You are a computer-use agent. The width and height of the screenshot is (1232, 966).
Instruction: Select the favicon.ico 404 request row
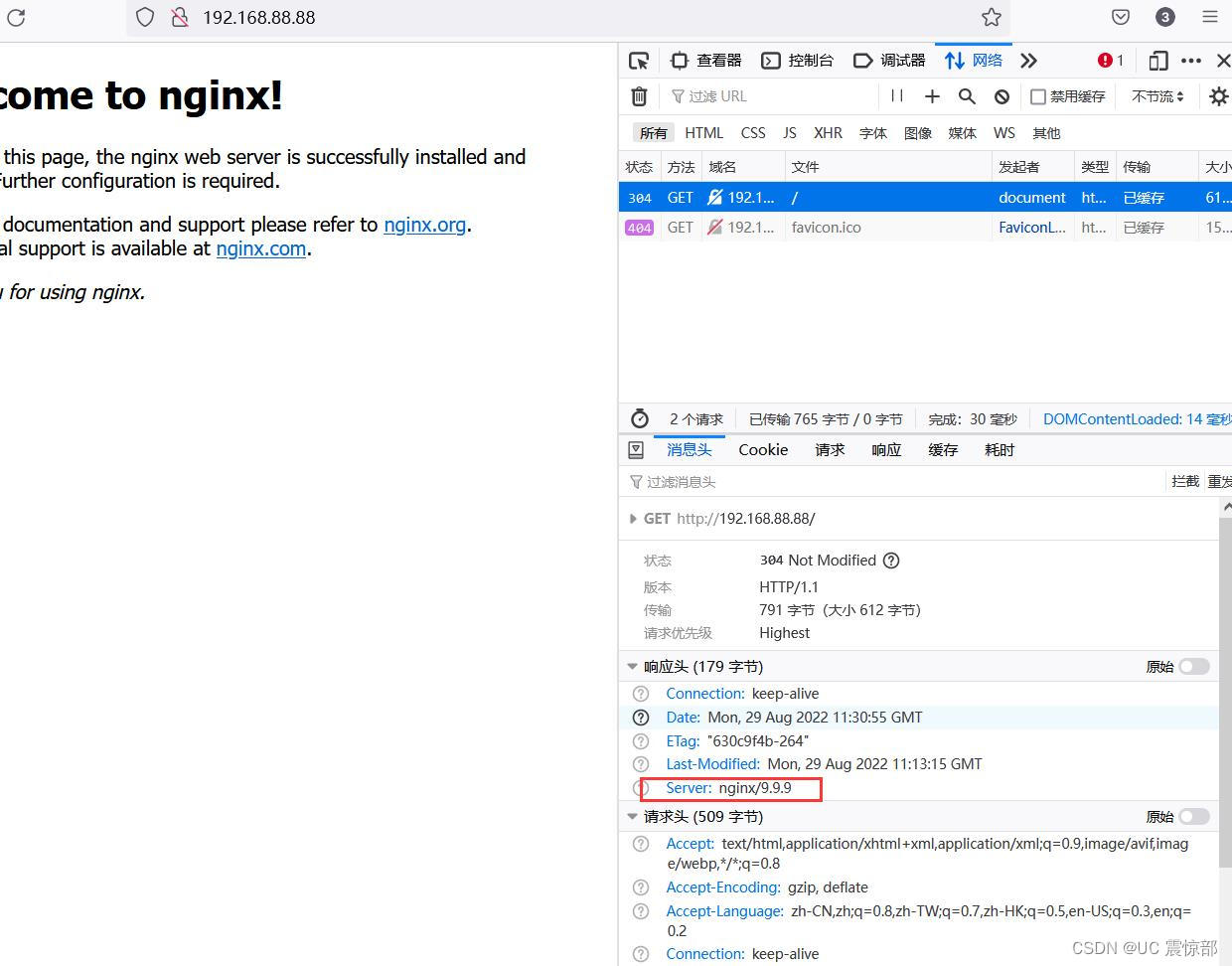pos(925,228)
